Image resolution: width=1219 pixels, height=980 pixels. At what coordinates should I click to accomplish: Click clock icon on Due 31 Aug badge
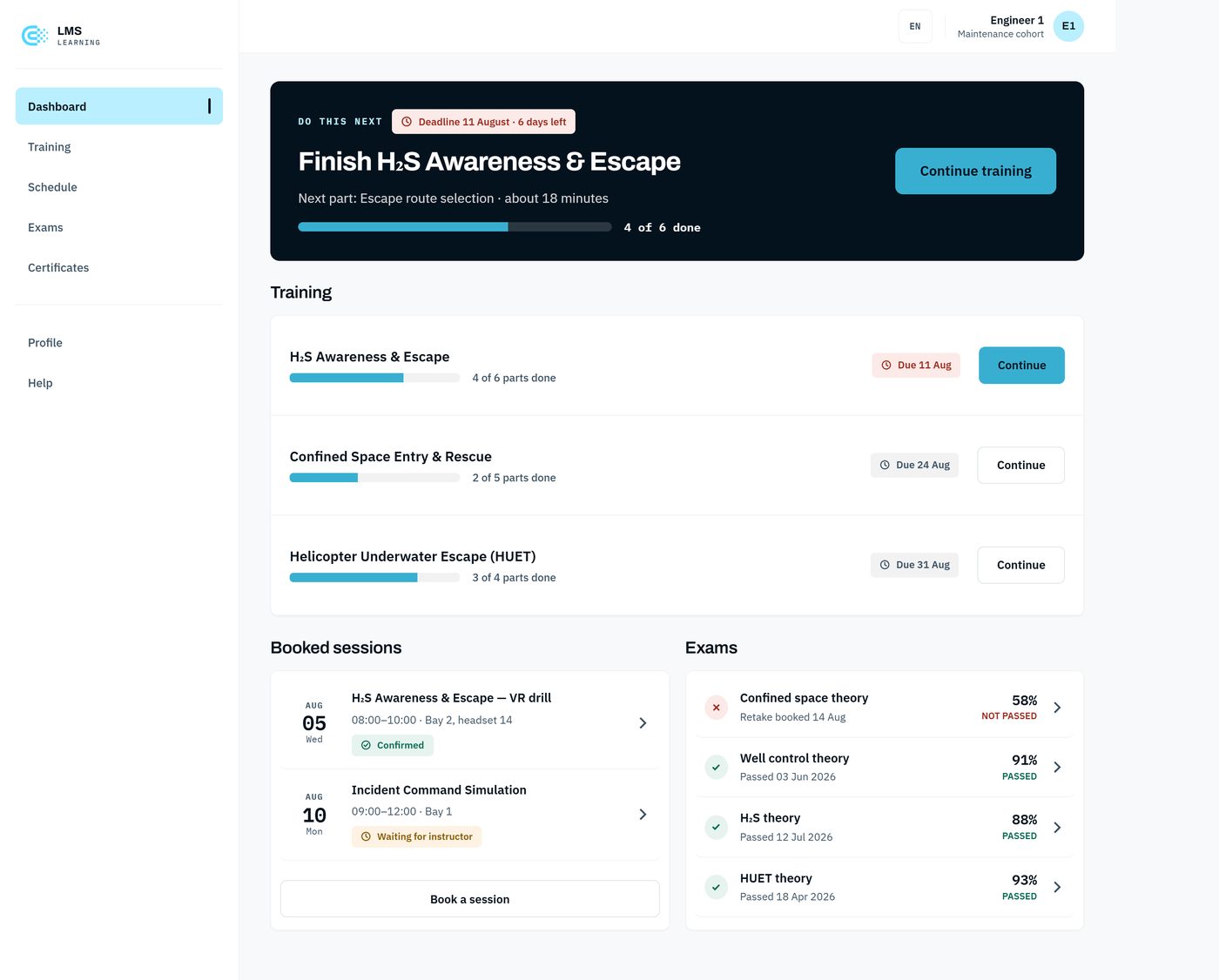[885, 565]
